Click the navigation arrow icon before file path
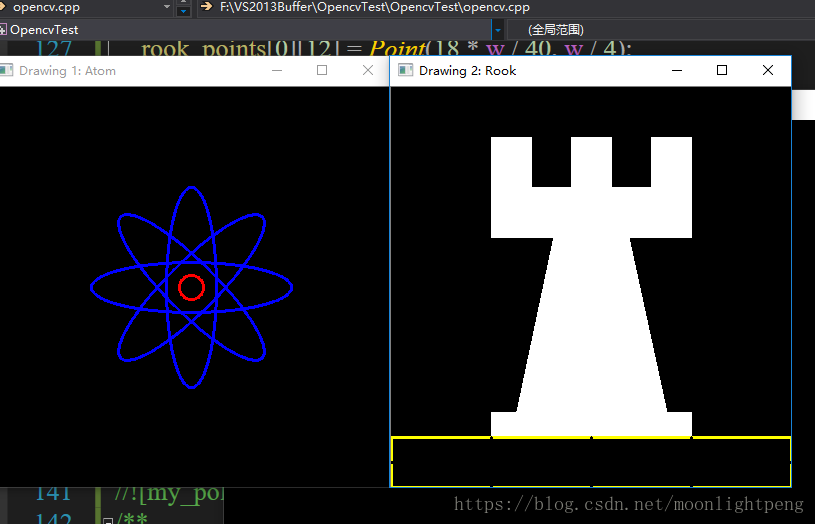The image size is (815, 524). [207, 7]
